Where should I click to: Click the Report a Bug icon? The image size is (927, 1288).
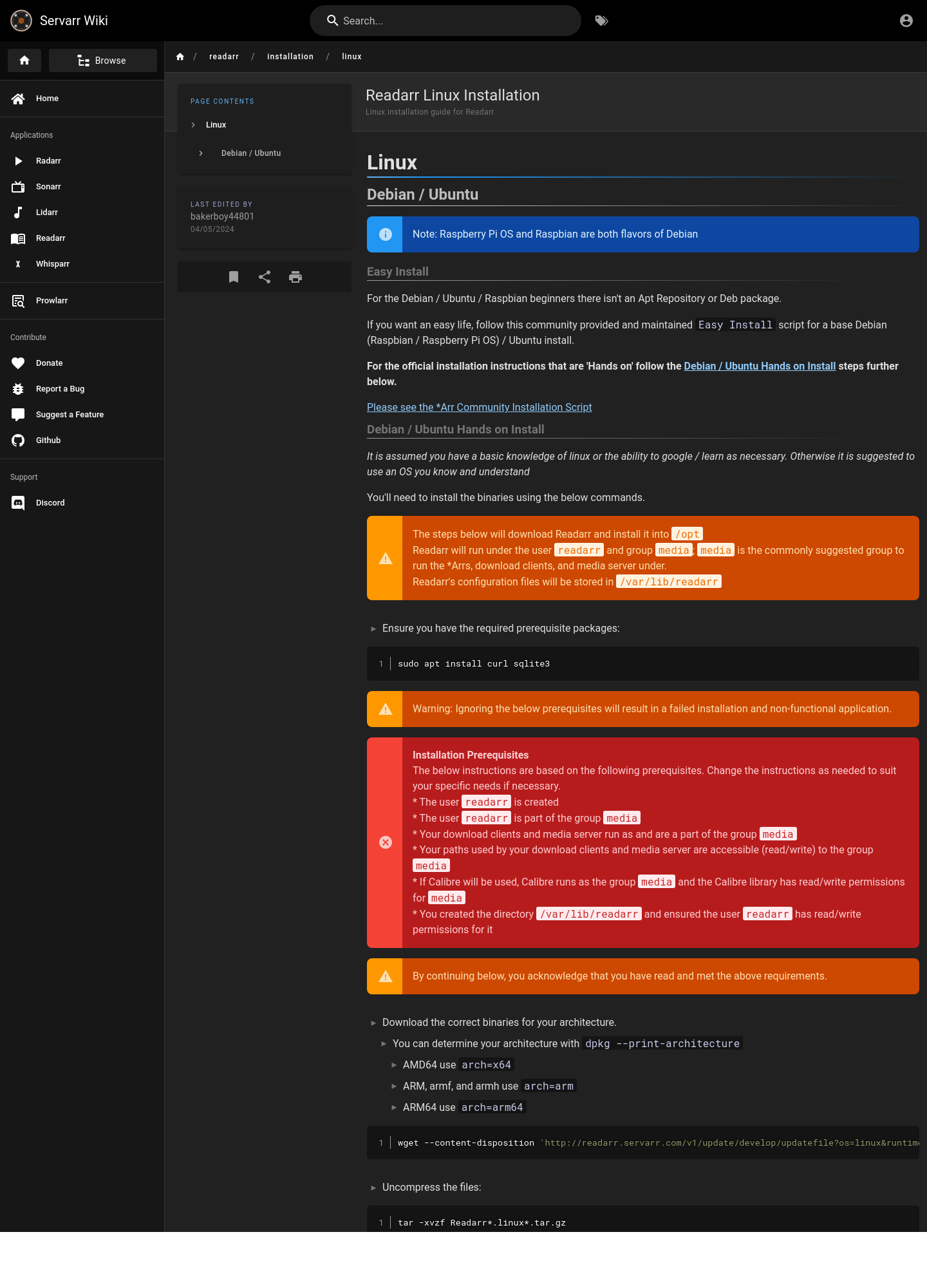pyautogui.click(x=18, y=389)
